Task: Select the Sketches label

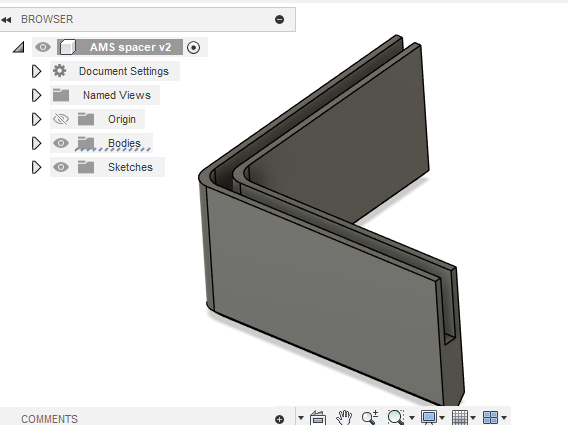Action: [x=130, y=167]
